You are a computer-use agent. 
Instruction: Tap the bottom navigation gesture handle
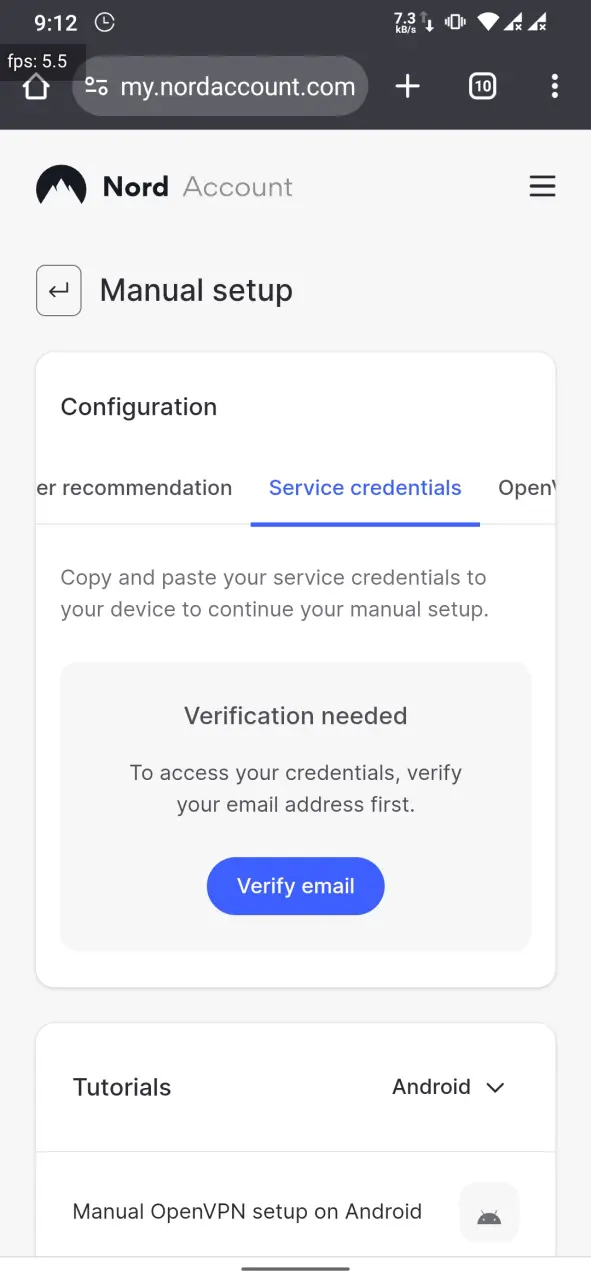pos(296,1268)
